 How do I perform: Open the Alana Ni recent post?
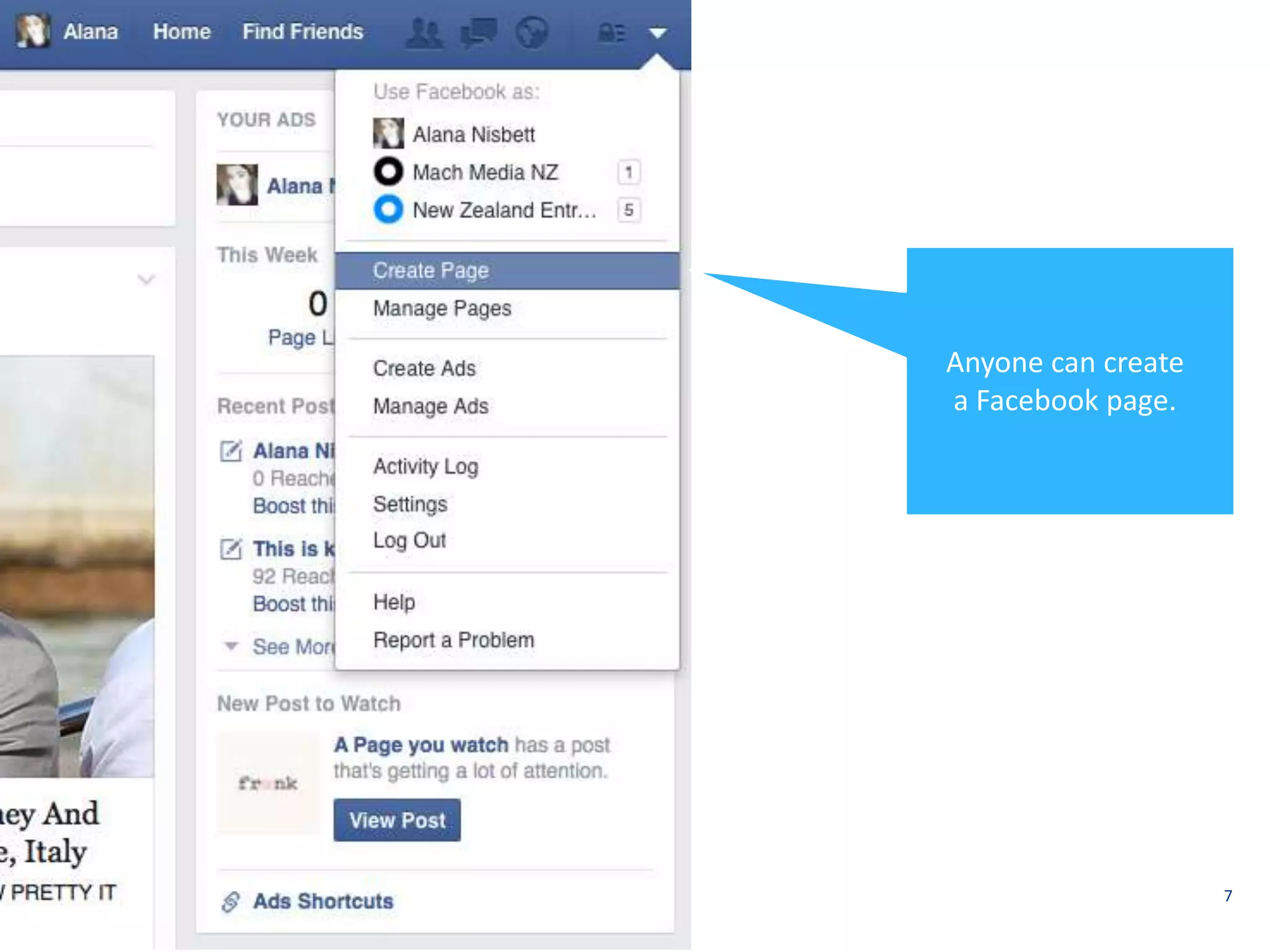pos(294,451)
